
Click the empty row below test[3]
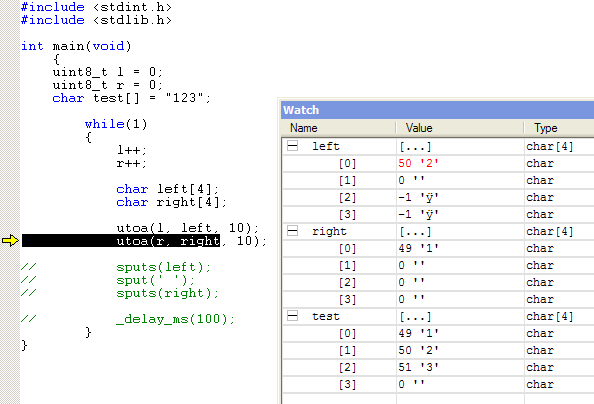[438, 399]
